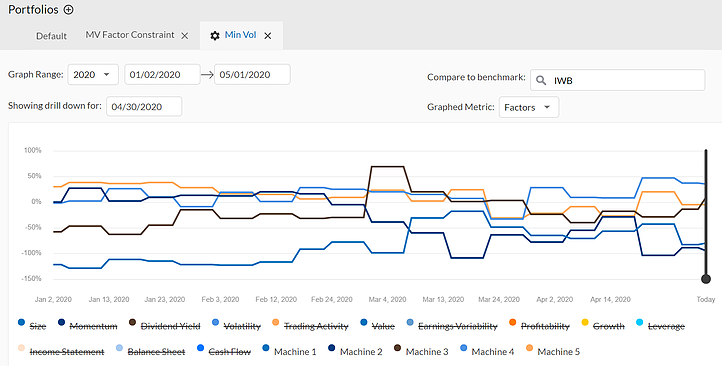Expand the Graphed Metric Factors dropdown
The height and width of the screenshot is (366, 722).
tap(529, 107)
